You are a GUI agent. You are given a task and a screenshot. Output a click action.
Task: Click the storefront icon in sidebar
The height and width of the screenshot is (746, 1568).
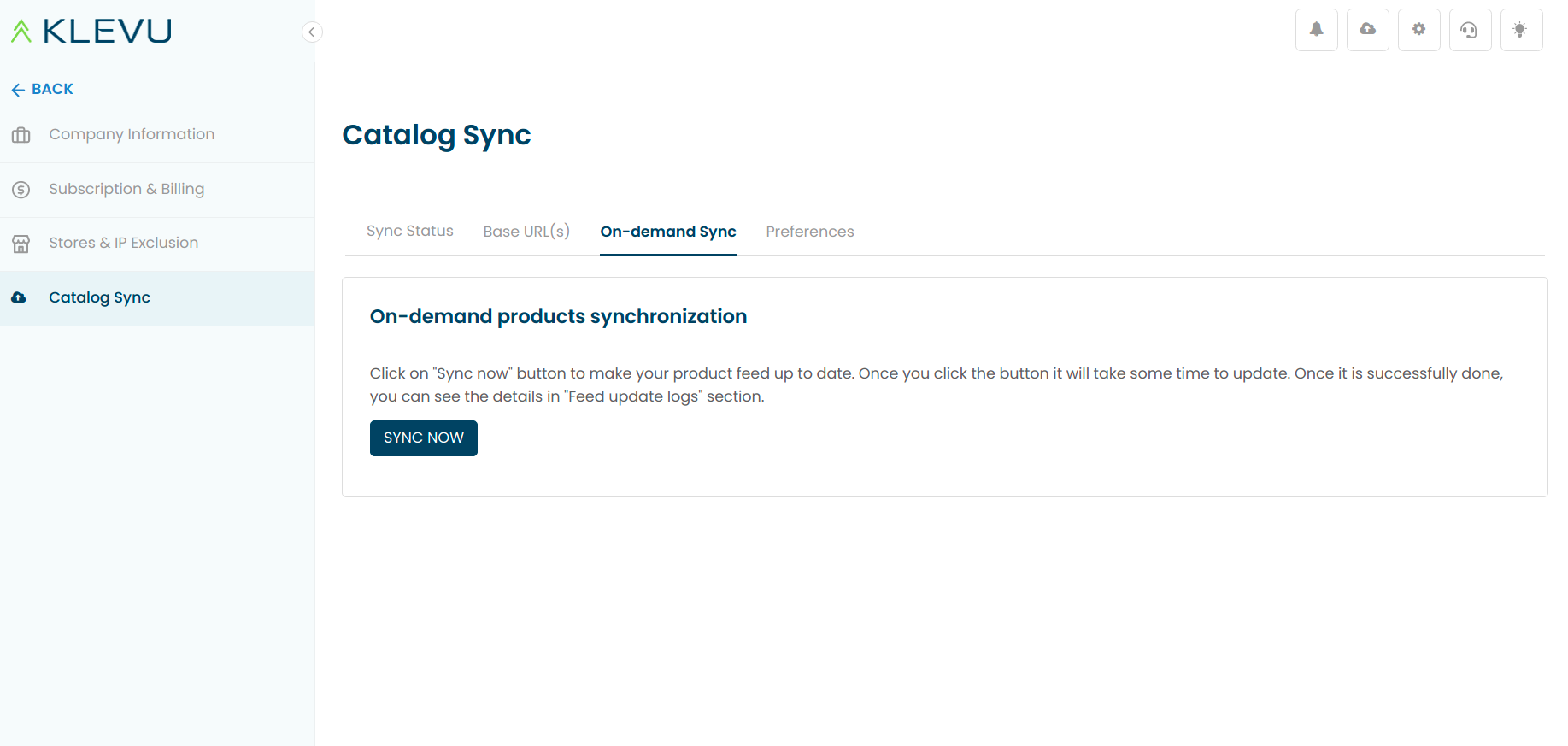[x=21, y=244]
